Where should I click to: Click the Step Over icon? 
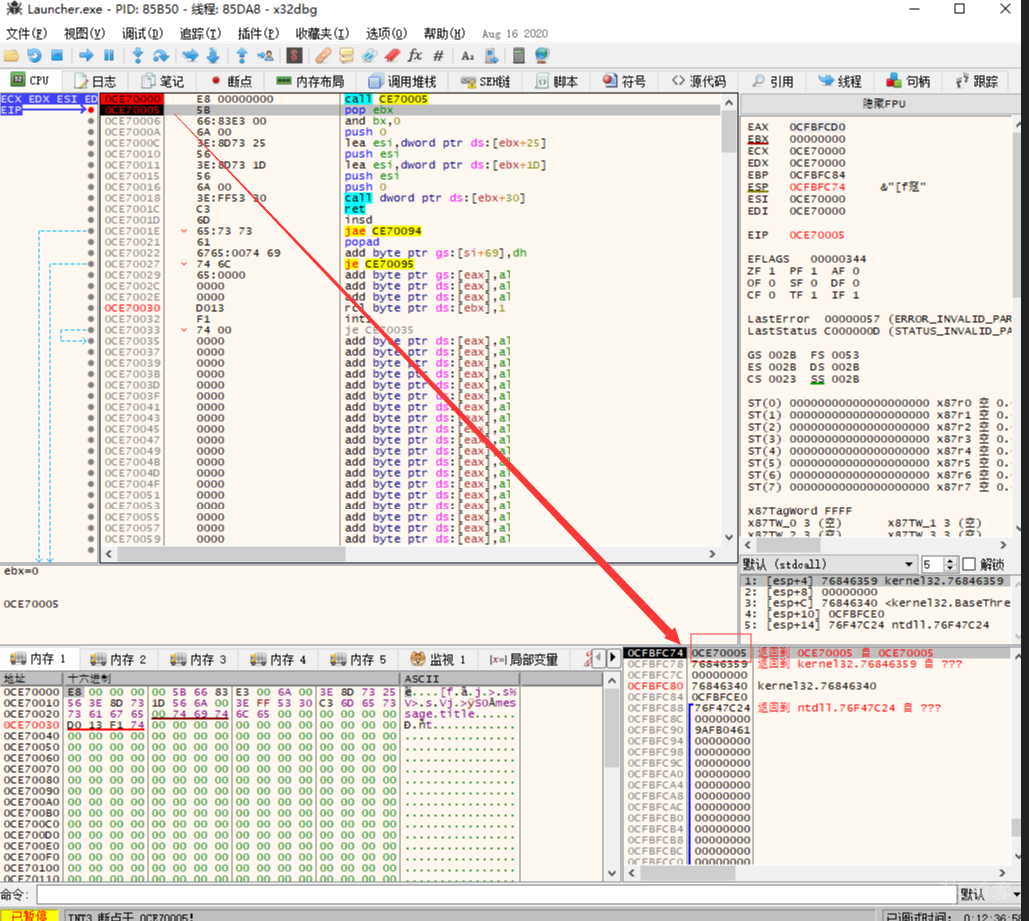coord(161,56)
